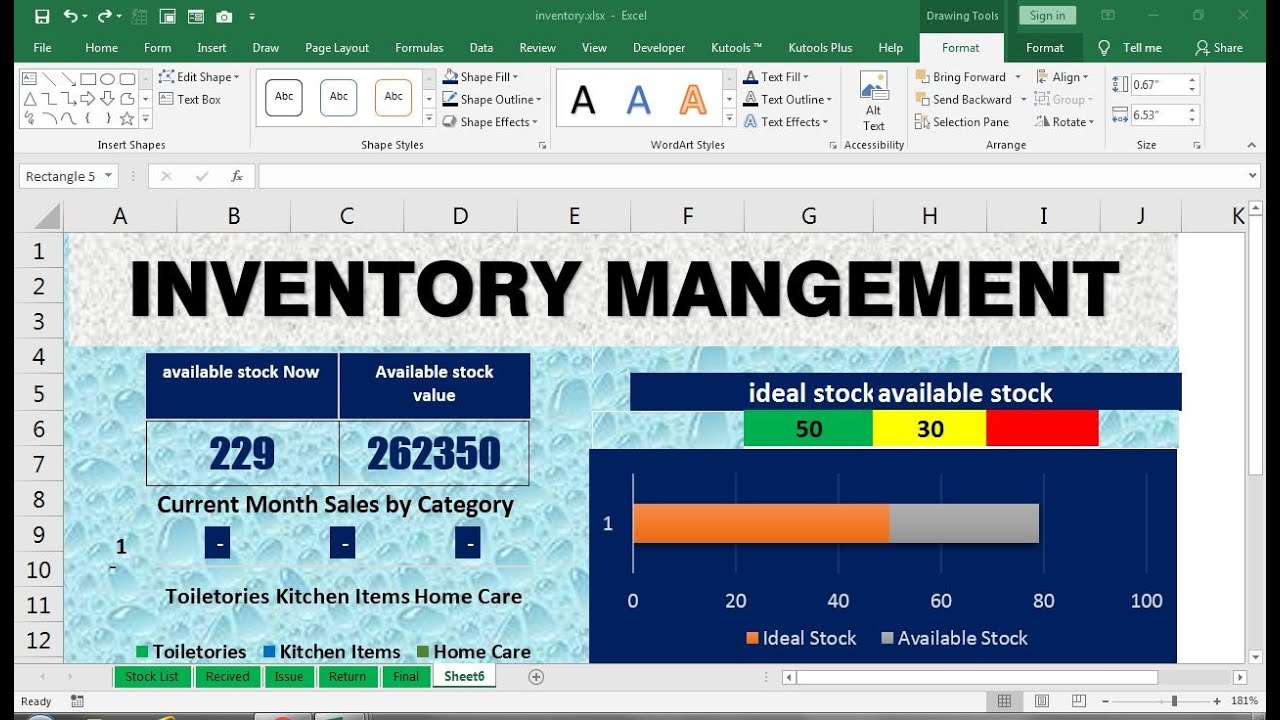Screen dimensions: 1280x720
Task: Open the WordArt Styles dialog launcher
Action: (x=833, y=145)
